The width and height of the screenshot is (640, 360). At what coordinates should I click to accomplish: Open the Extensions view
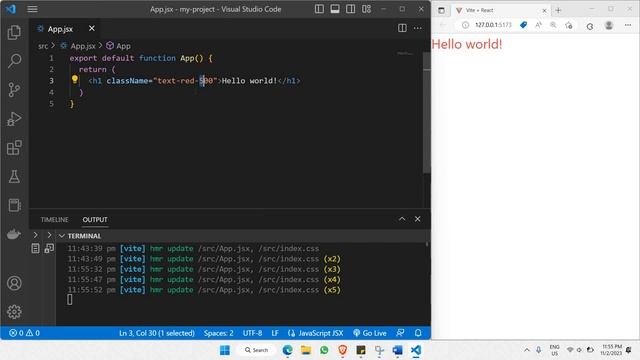[14, 147]
